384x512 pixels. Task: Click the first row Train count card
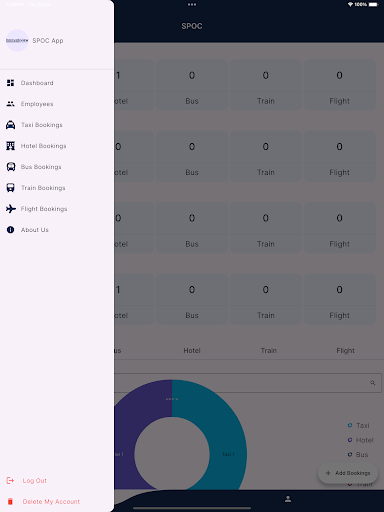(x=266, y=85)
